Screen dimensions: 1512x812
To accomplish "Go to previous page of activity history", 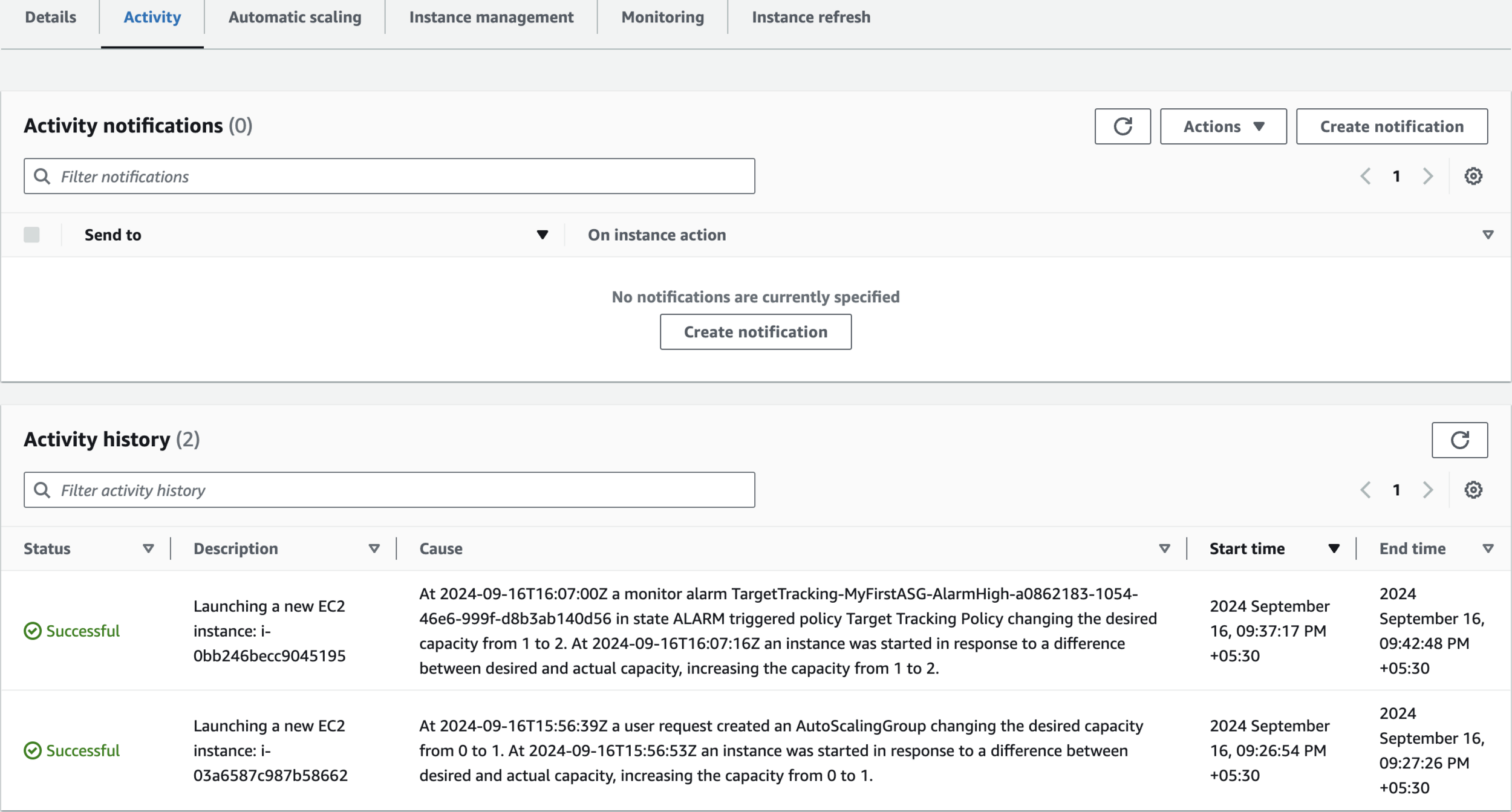I will tap(1365, 490).
